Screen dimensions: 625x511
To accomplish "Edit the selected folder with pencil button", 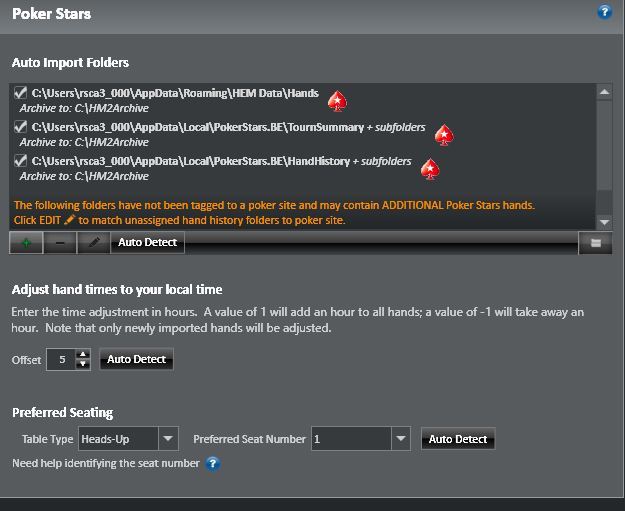I will click(x=94, y=242).
